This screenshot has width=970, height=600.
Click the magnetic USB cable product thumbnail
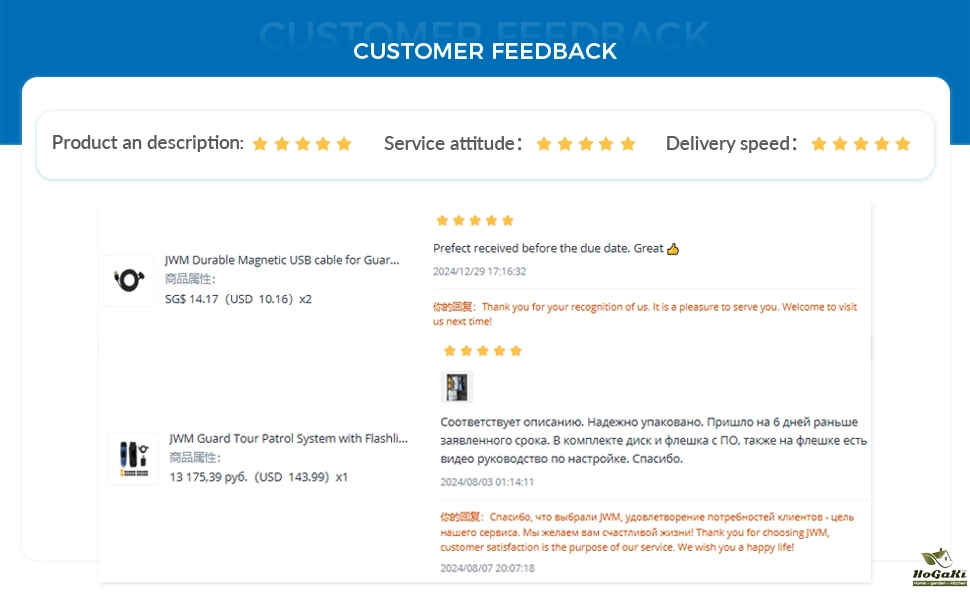tap(129, 281)
